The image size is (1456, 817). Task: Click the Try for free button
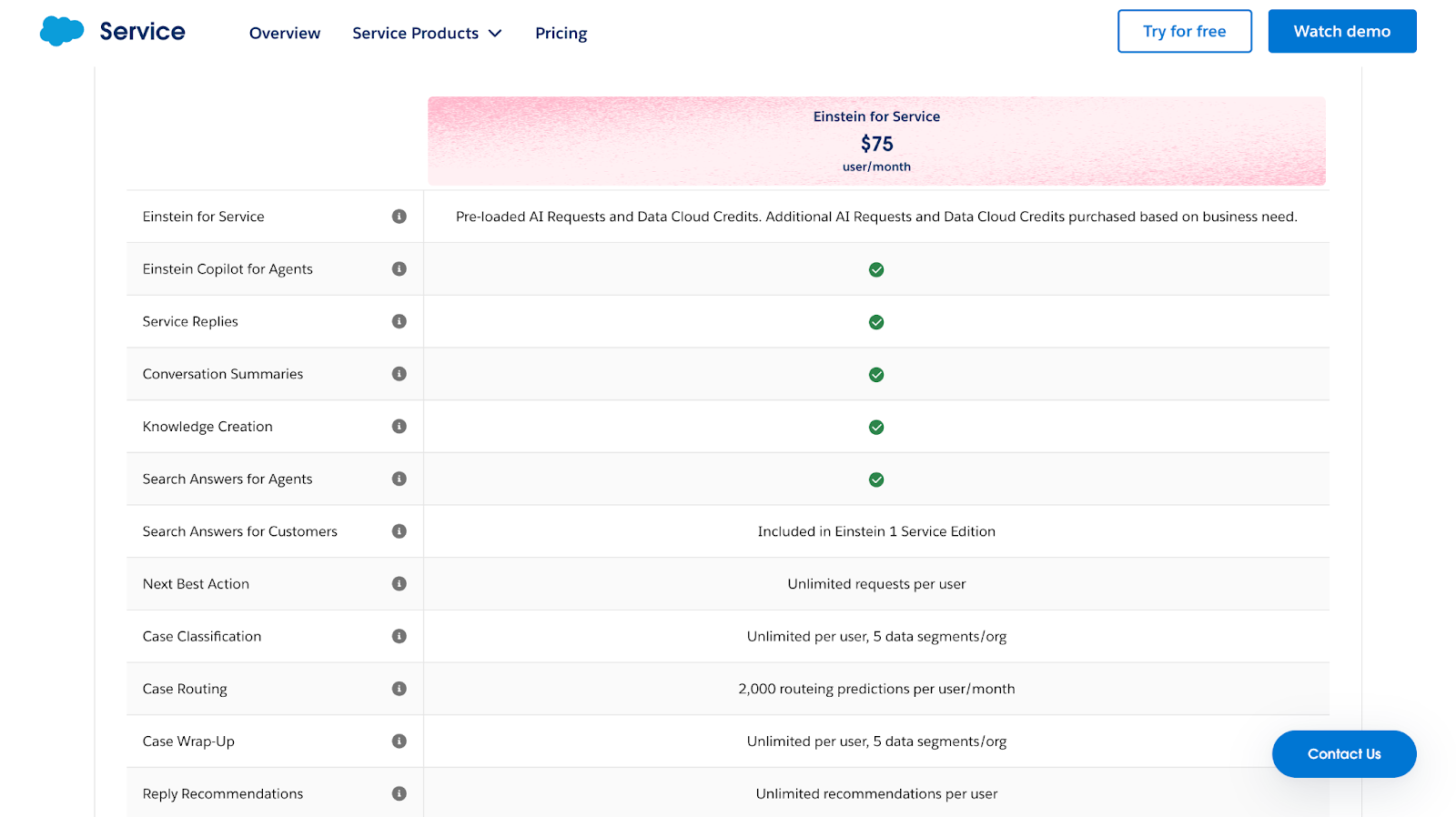(1185, 31)
